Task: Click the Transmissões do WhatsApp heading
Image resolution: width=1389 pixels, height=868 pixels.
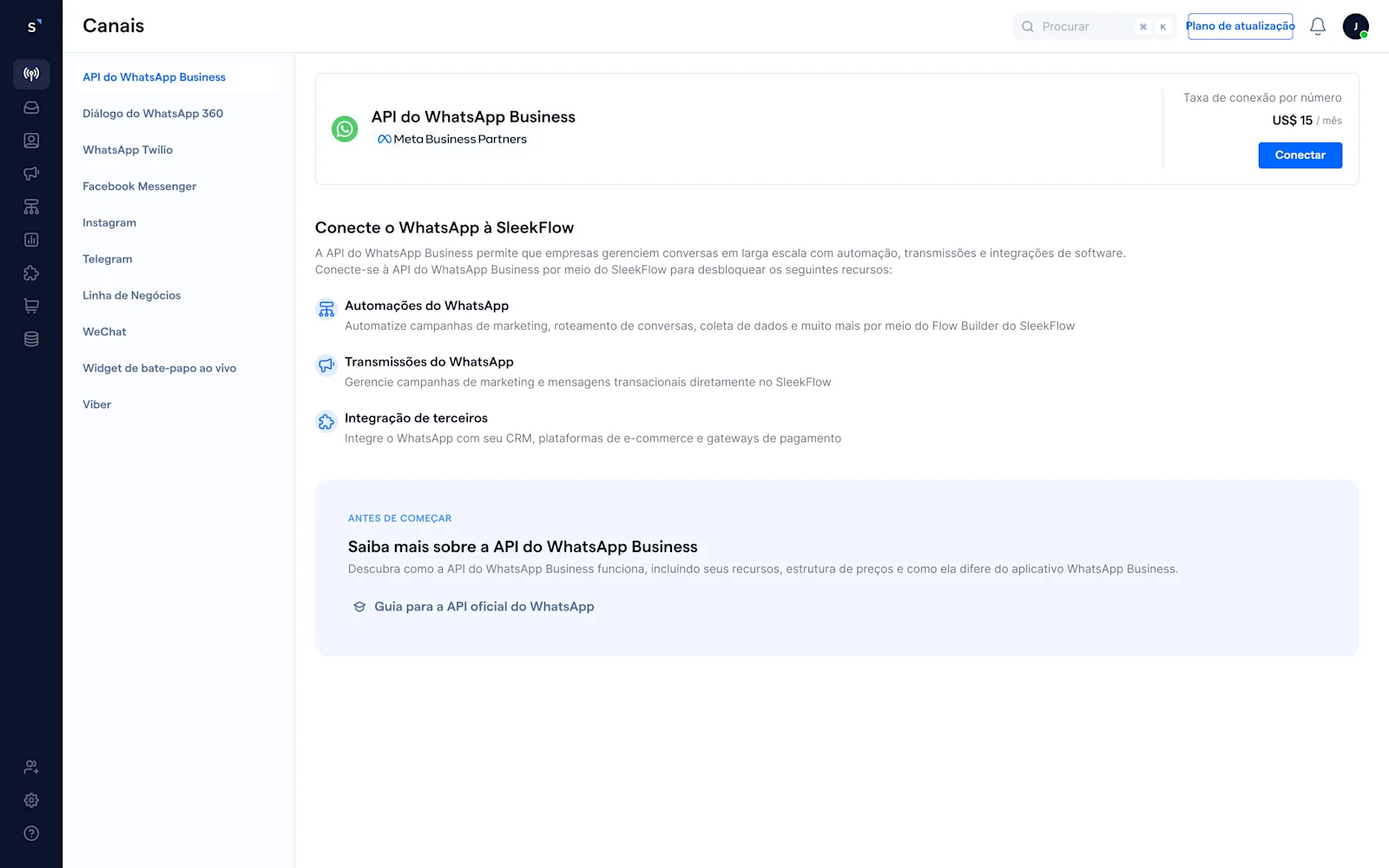Action: point(429,362)
